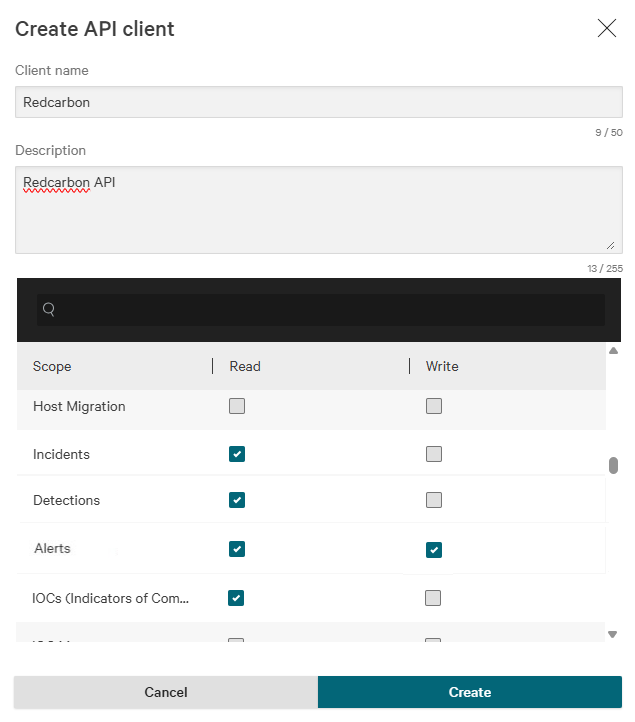Click the Client name input field
Screen dimensions: 635x722
coord(318,102)
